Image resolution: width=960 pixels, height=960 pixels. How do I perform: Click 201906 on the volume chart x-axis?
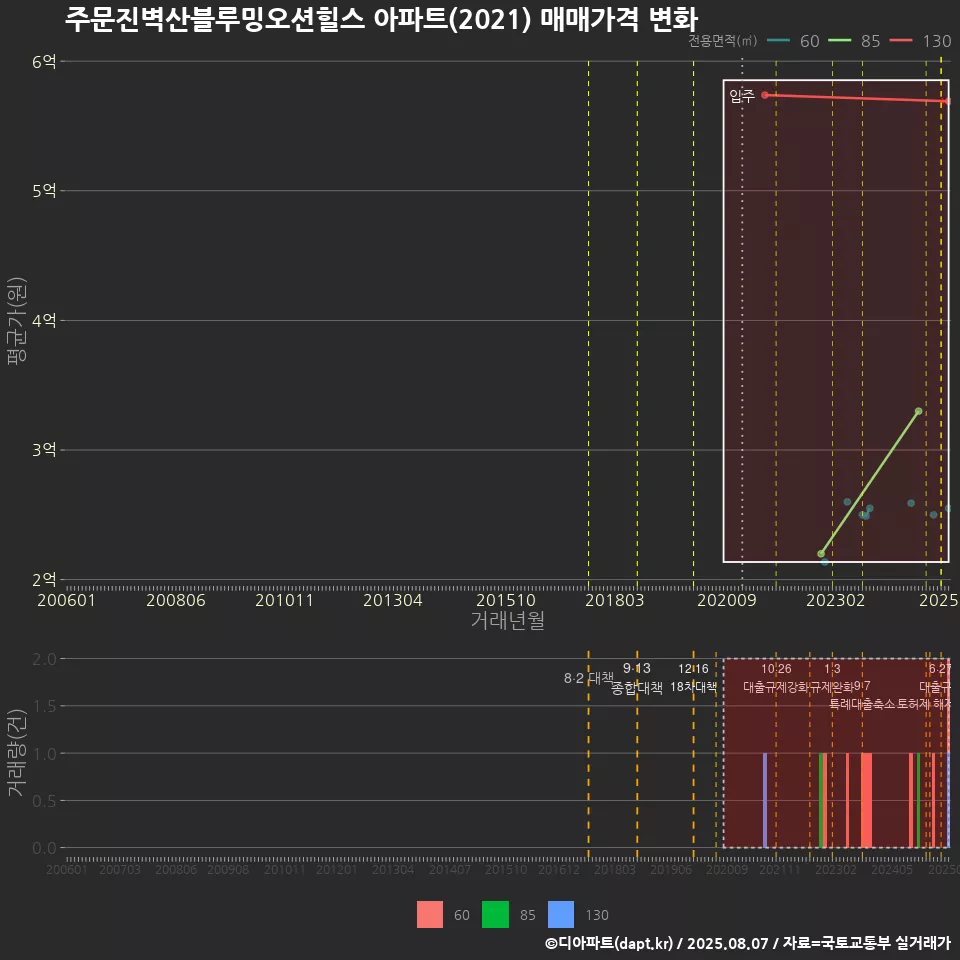tap(670, 869)
